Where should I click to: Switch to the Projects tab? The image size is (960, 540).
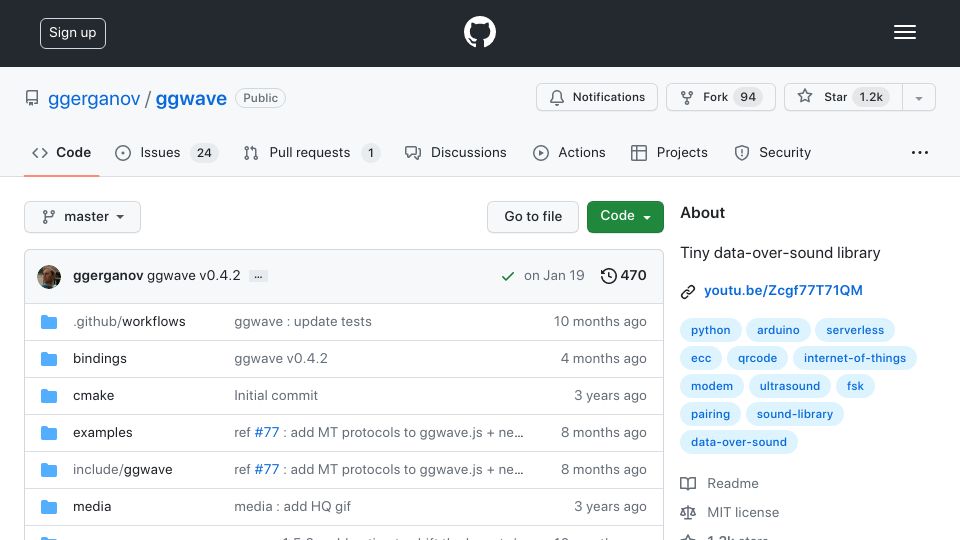tap(669, 152)
